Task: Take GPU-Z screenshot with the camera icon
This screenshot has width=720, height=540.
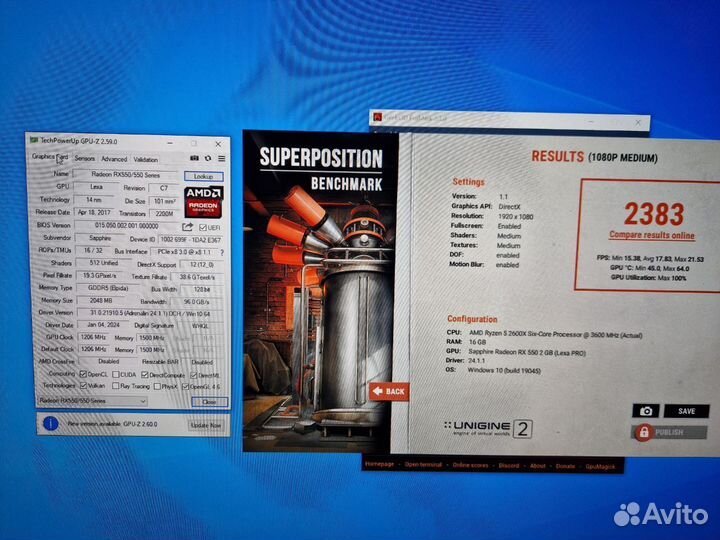Action: click(x=195, y=158)
